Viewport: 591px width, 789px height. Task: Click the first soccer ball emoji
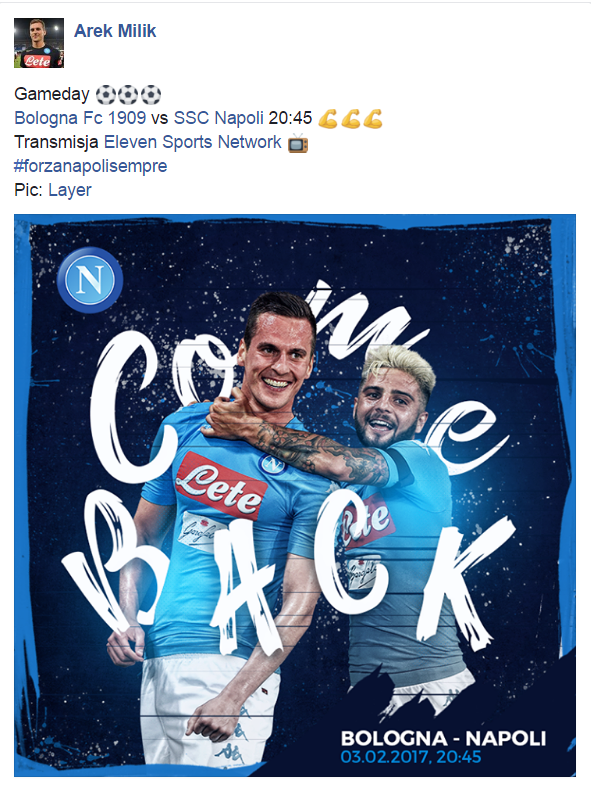pyautogui.click(x=105, y=95)
